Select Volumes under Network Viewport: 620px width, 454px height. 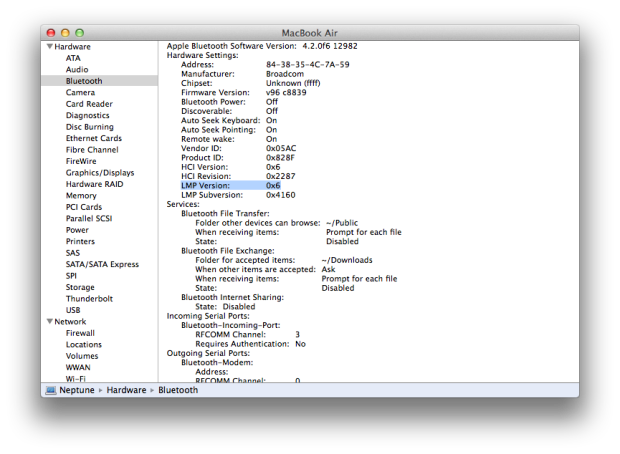tap(82, 356)
